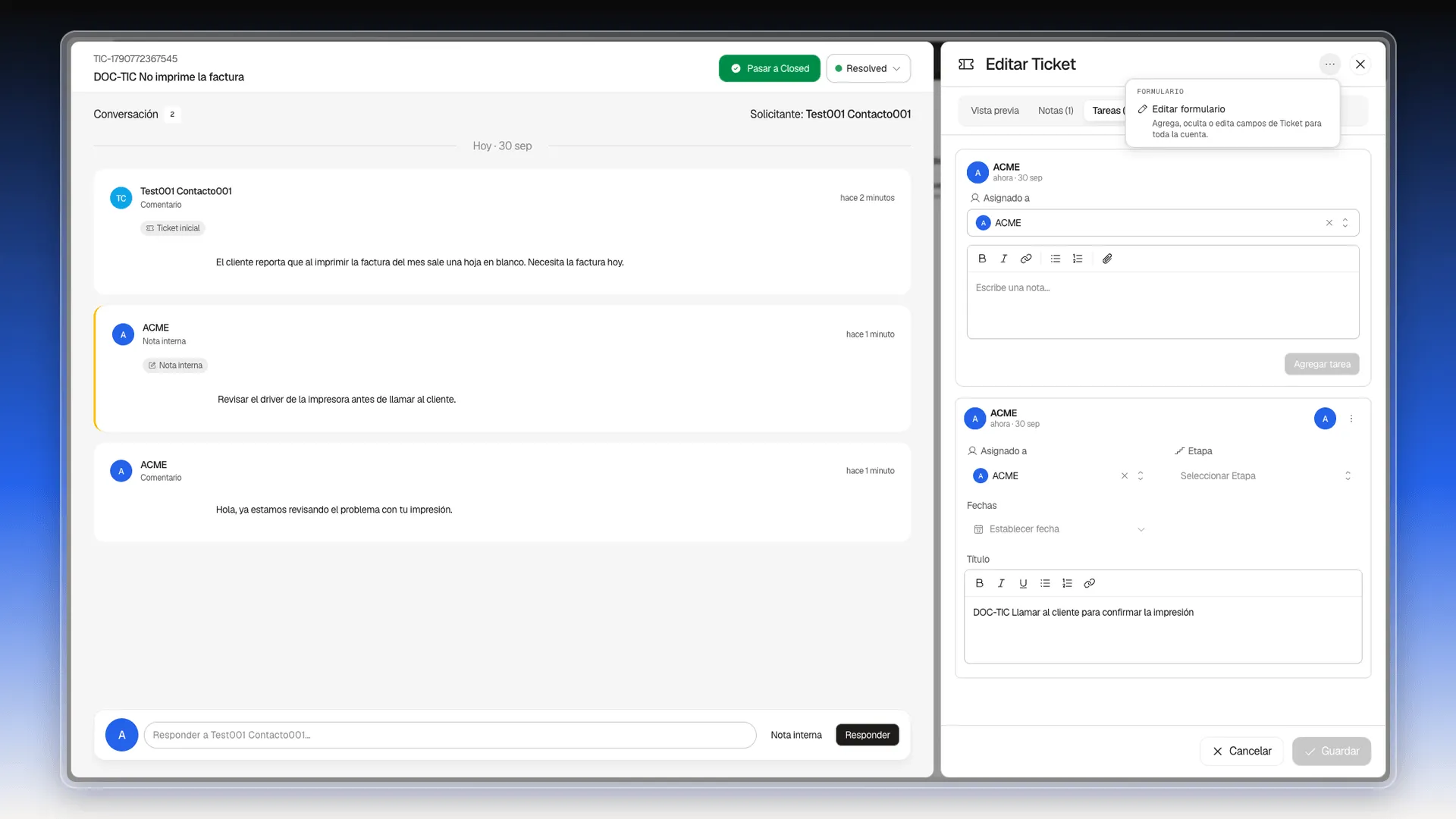Expand the existing task's assignee selector arrows

click(1141, 476)
